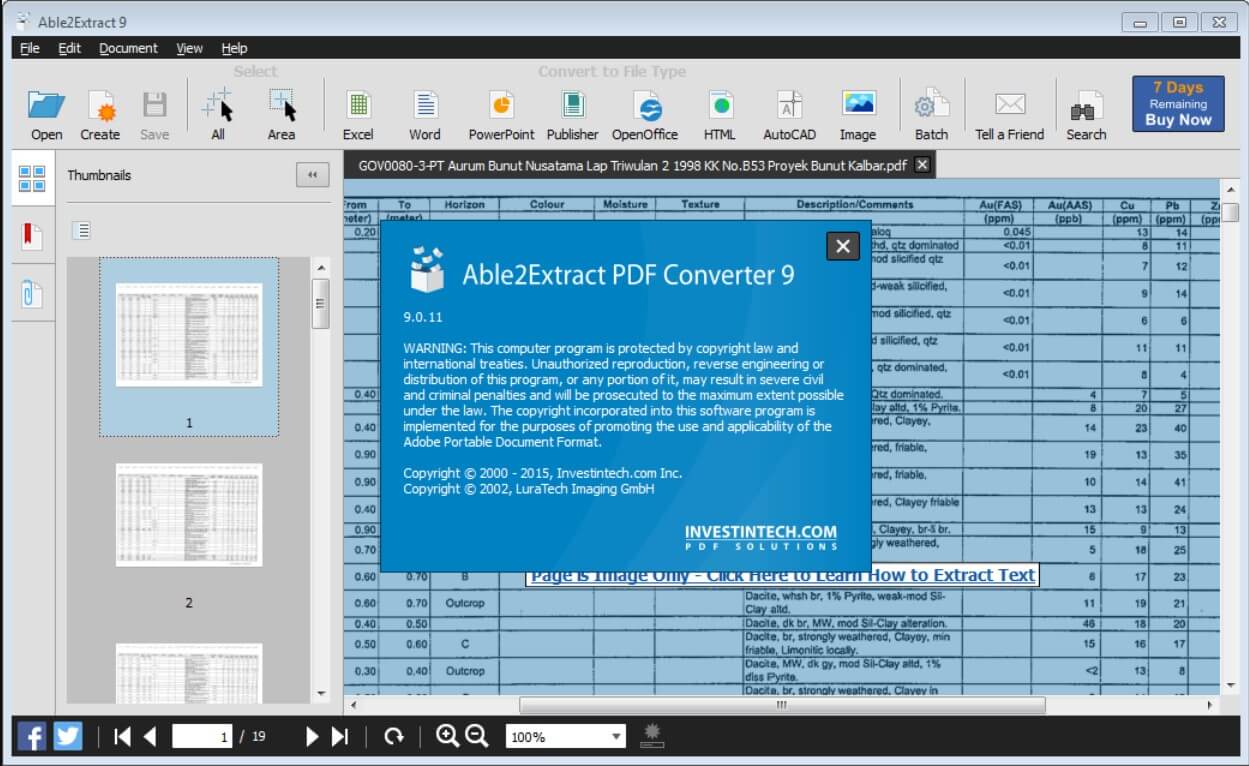Open the Batch conversion tool

[x=930, y=110]
